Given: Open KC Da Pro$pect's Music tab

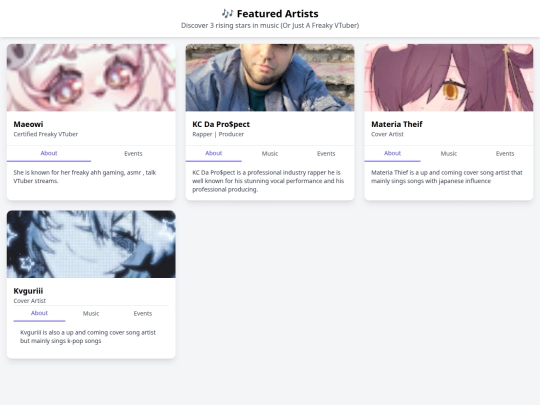Looking at the screenshot, I should (270, 154).
